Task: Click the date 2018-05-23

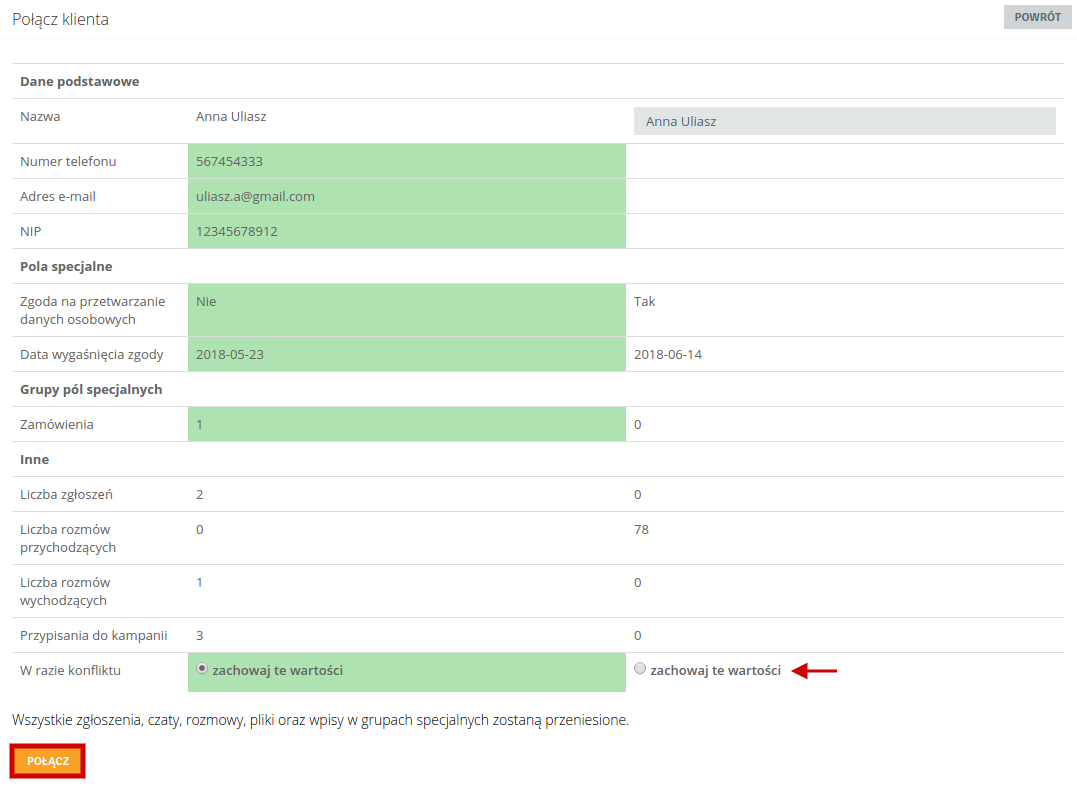Action: tap(230, 354)
